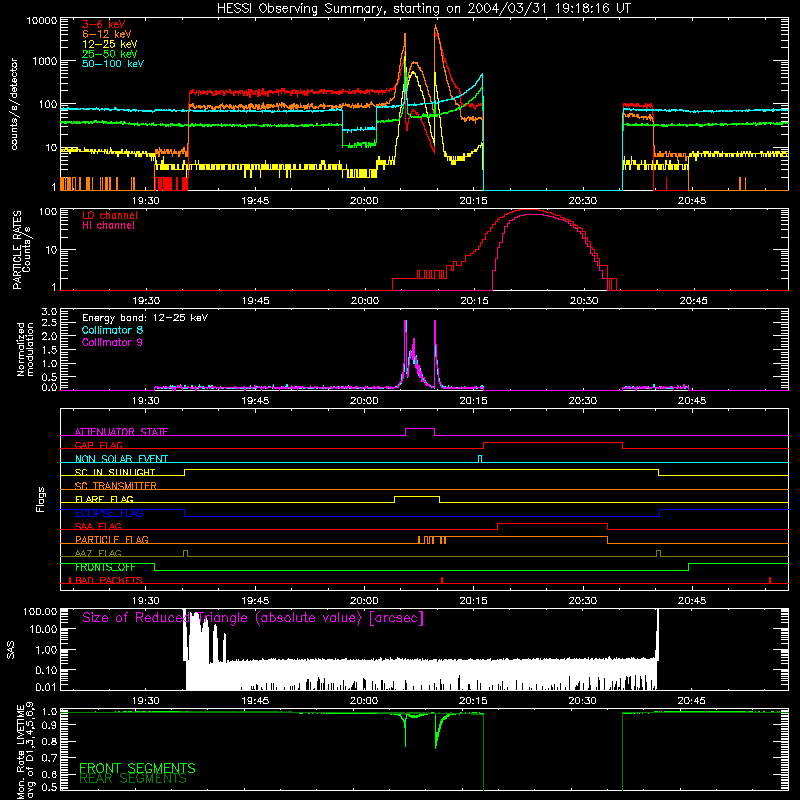The width and height of the screenshot is (800, 800).
Task: Click the Mon. Rate LIVETIME axis label
Action: point(25,751)
